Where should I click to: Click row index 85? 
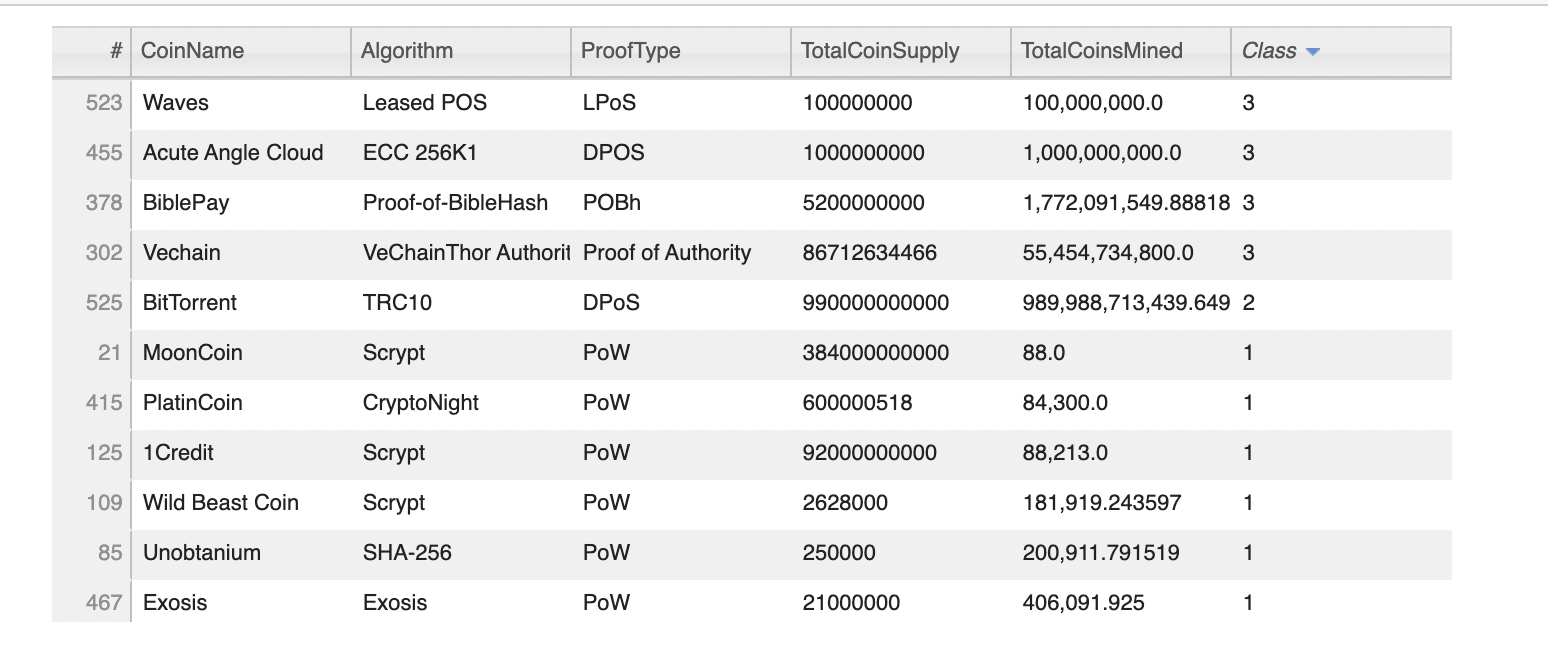(x=91, y=553)
